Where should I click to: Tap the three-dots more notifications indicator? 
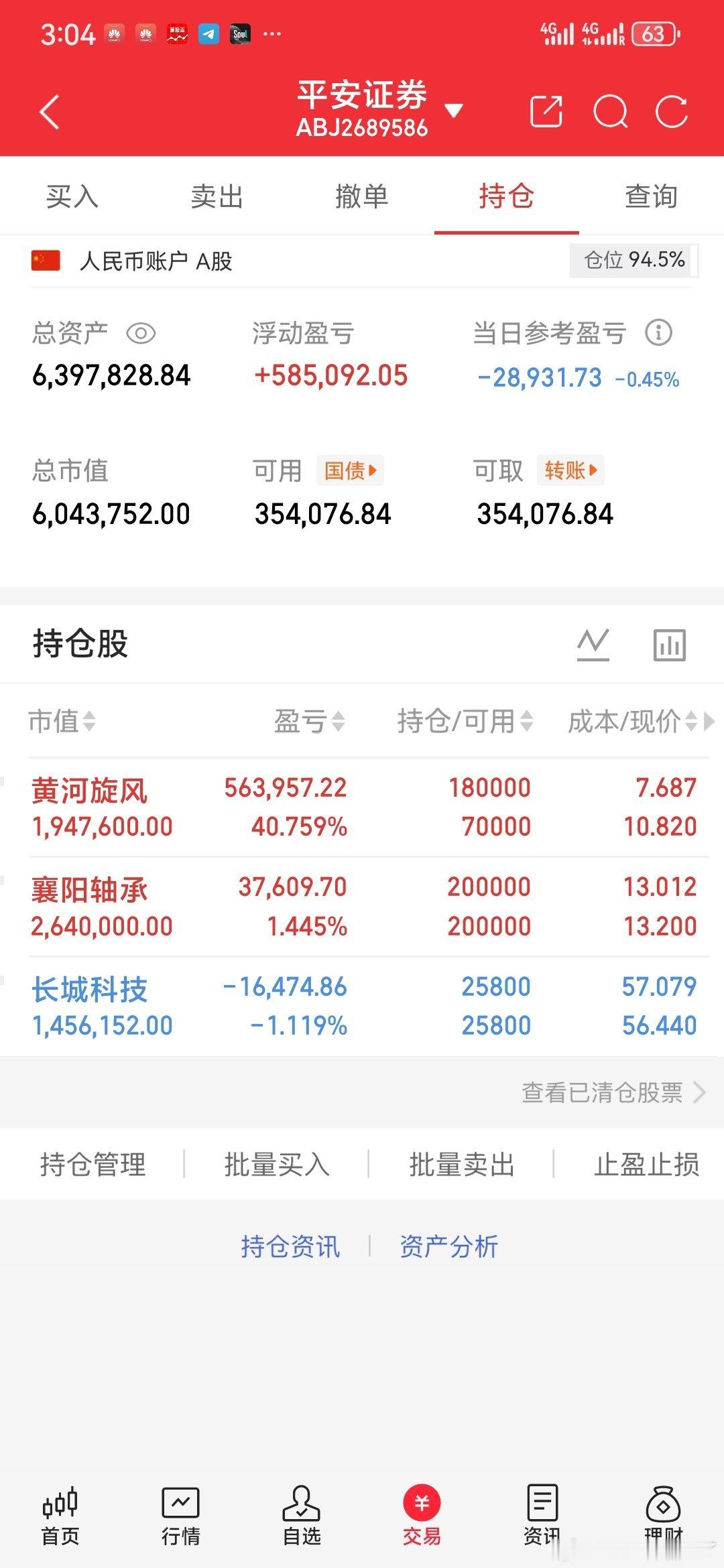pos(272,34)
